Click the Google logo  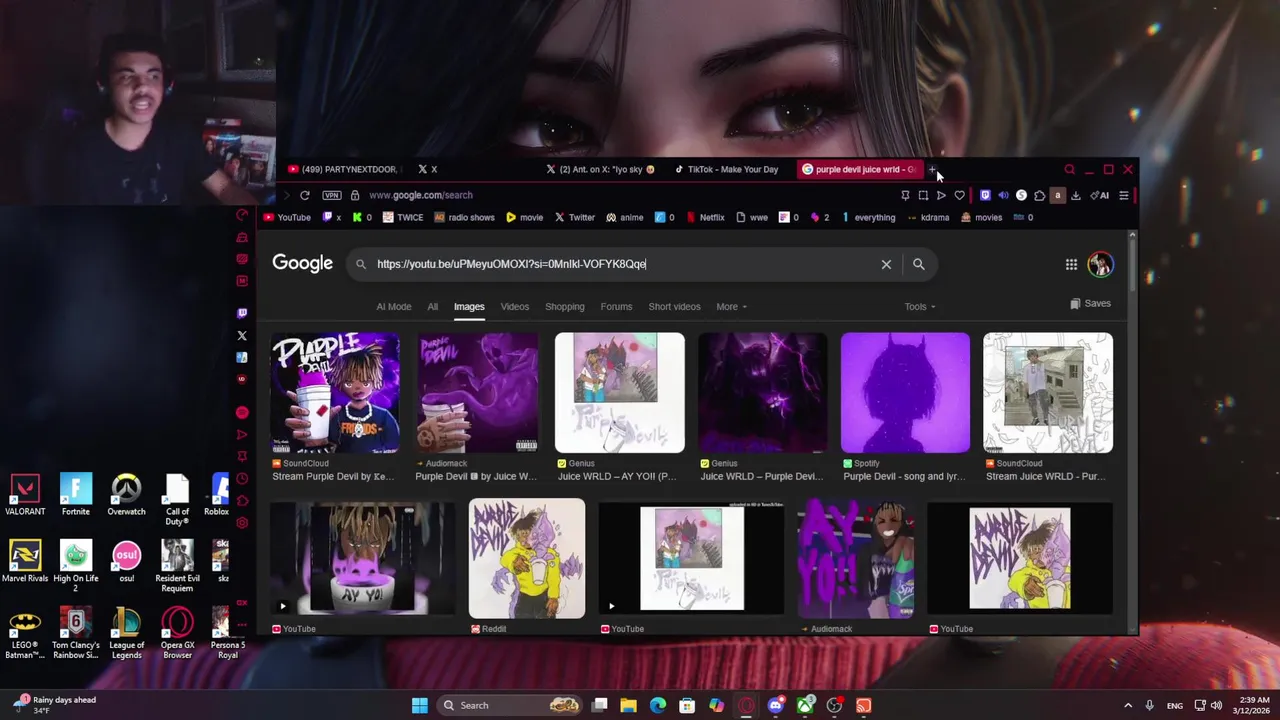click(302, 263)
